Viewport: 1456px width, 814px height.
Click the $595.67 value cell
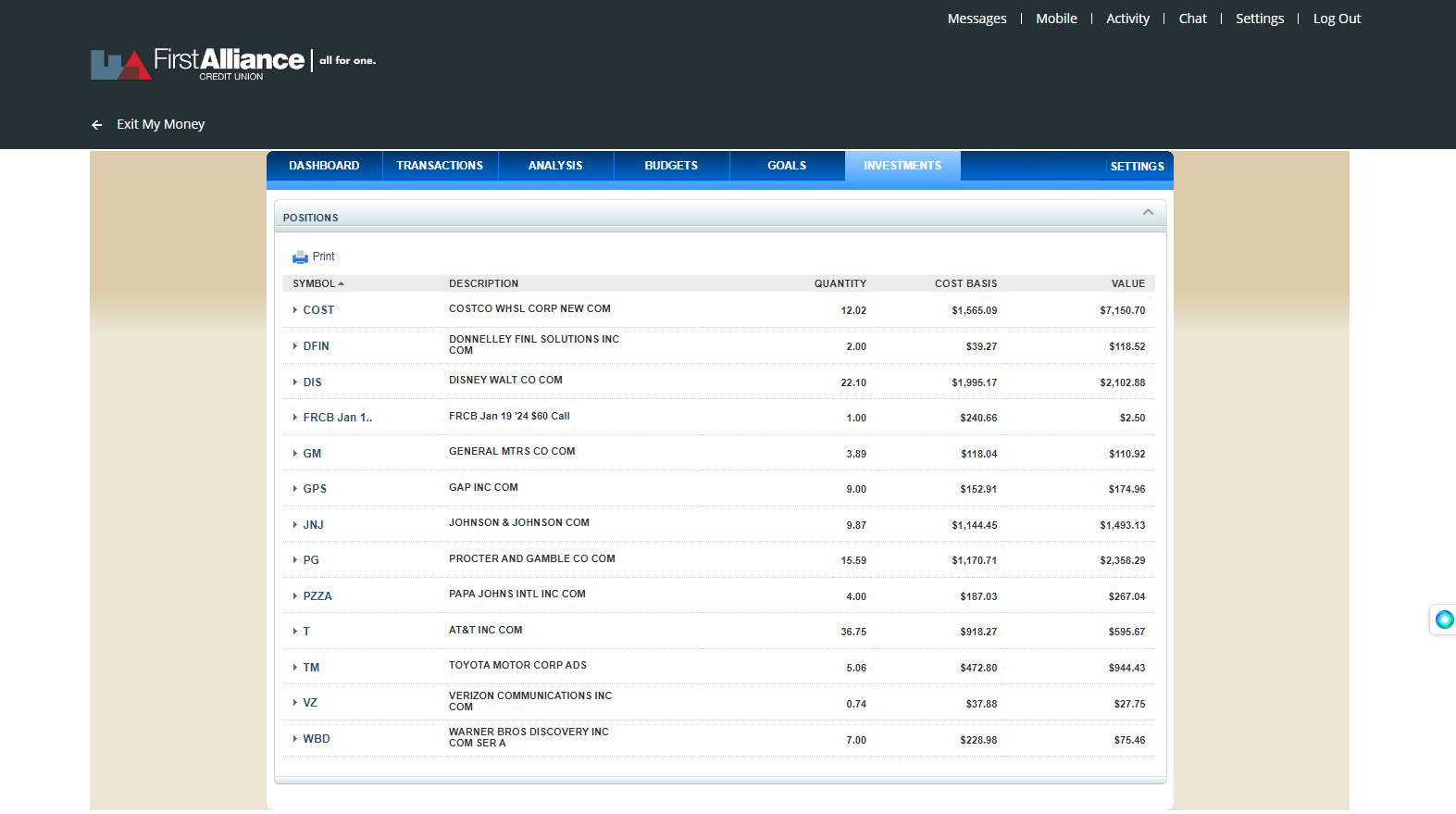pyautogui.click(x=1126, y=632)
